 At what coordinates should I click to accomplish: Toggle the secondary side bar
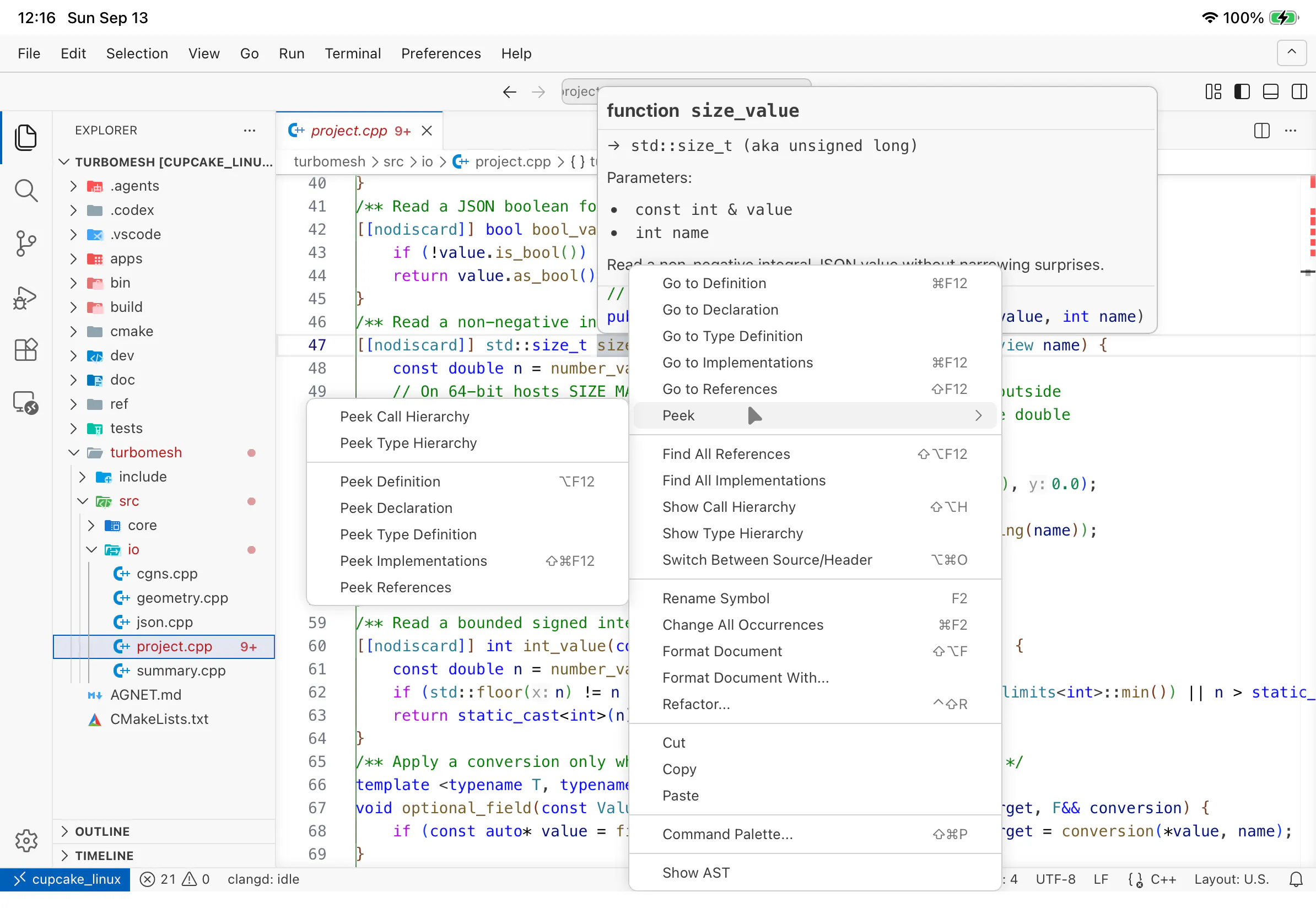tap(1299, 91)
